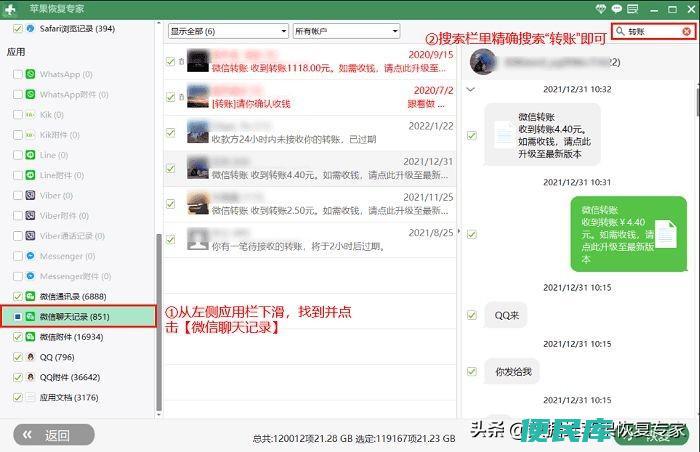
Task: Click the chat pane vertical scrollbar
Action: click(x=697, y=103)
